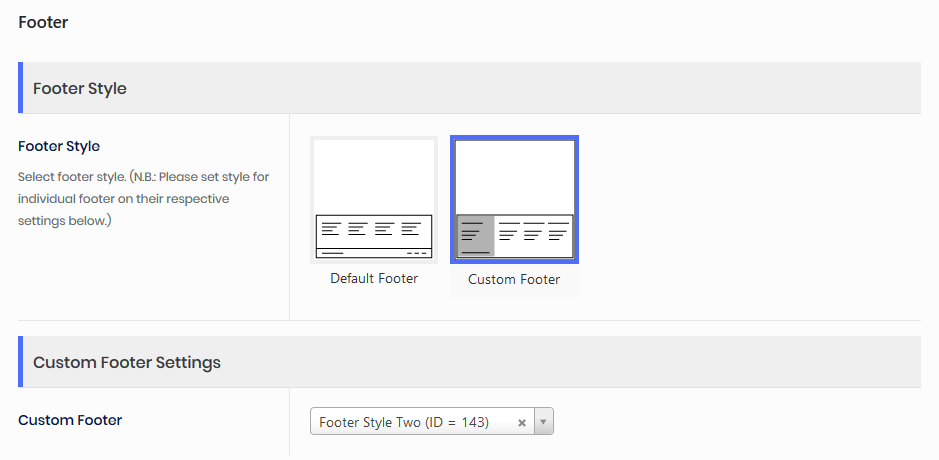Click the "Custom Footer Settings" section header

(127, 362)
